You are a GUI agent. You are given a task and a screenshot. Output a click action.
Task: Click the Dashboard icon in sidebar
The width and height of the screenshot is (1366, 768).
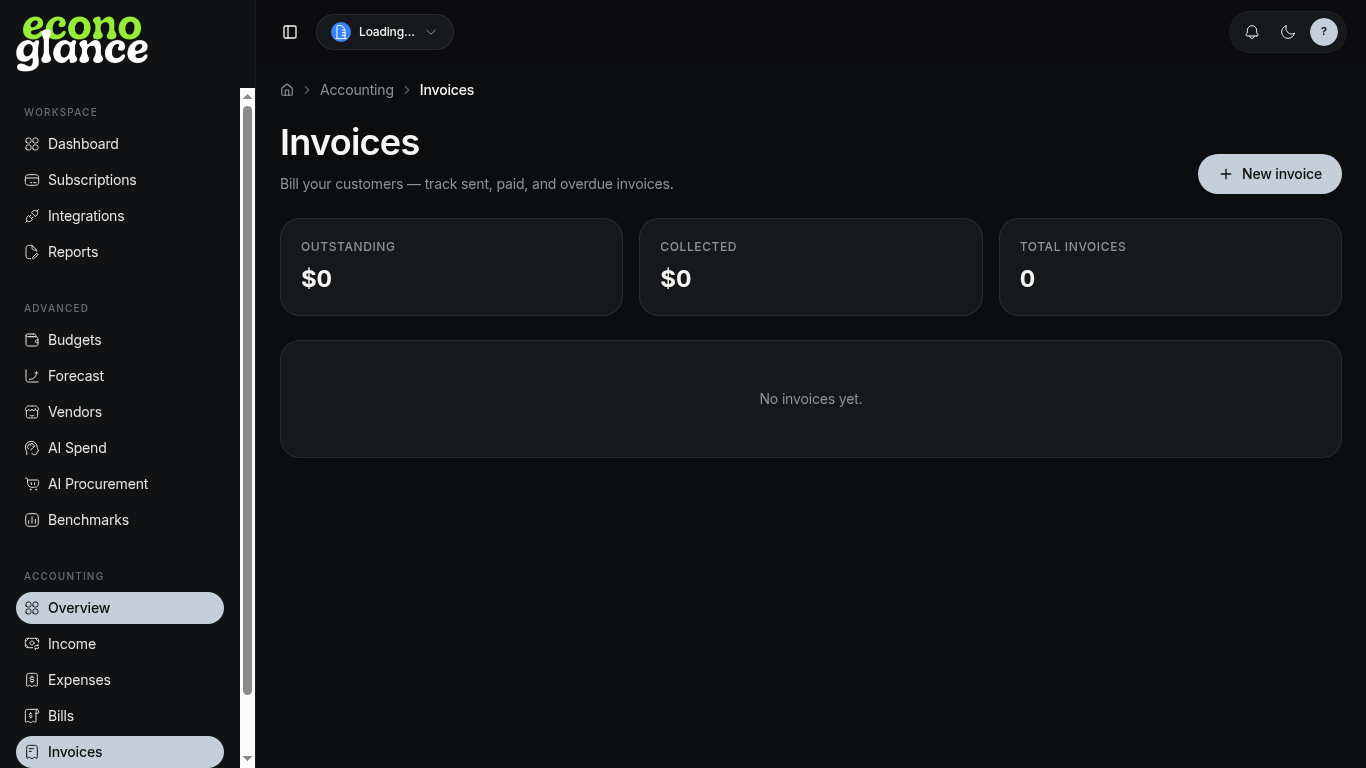pyautogui.click(x=32, y=144)
